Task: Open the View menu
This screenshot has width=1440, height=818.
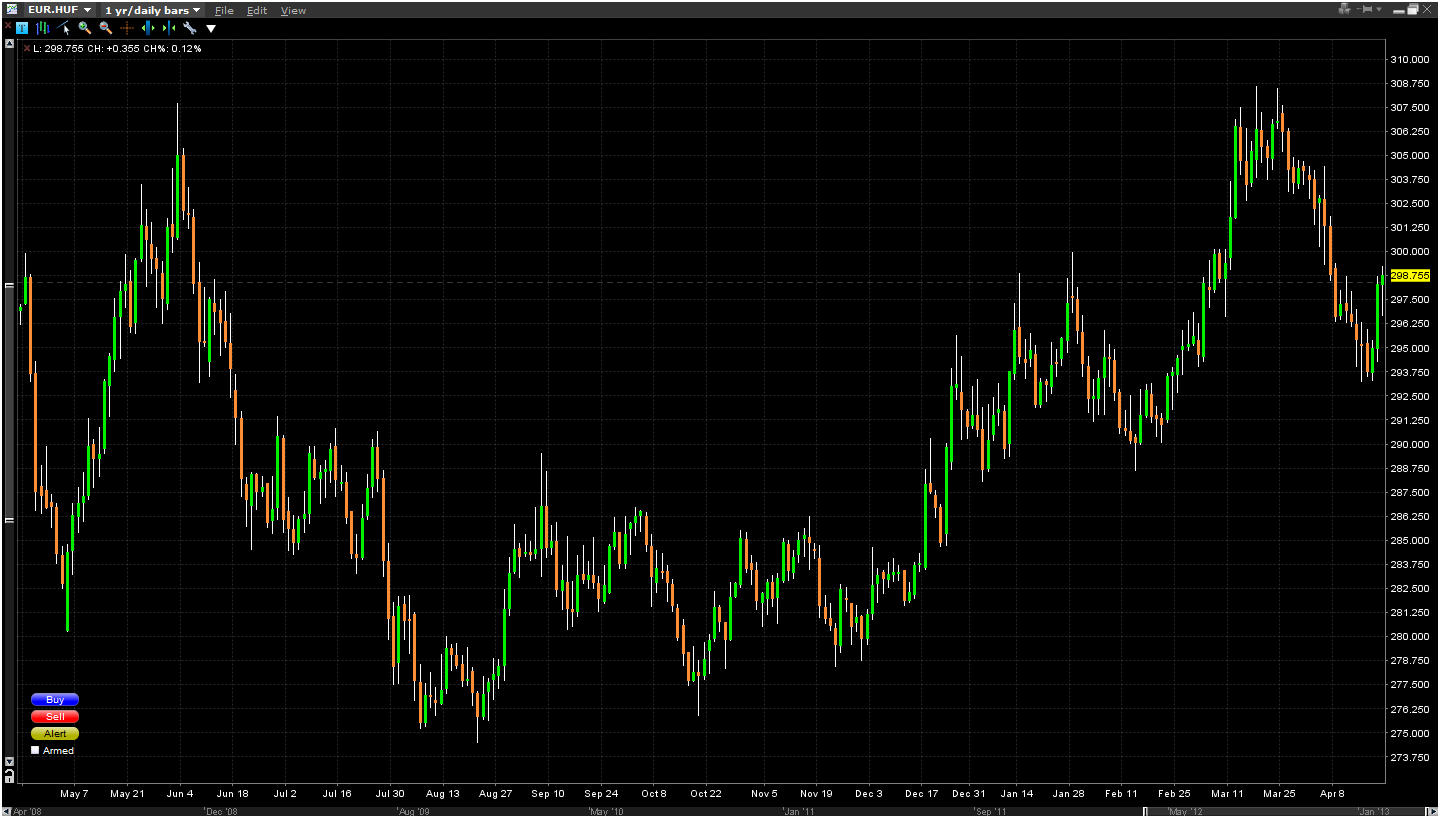Action: pyautogui.click(x=293, y=10)
